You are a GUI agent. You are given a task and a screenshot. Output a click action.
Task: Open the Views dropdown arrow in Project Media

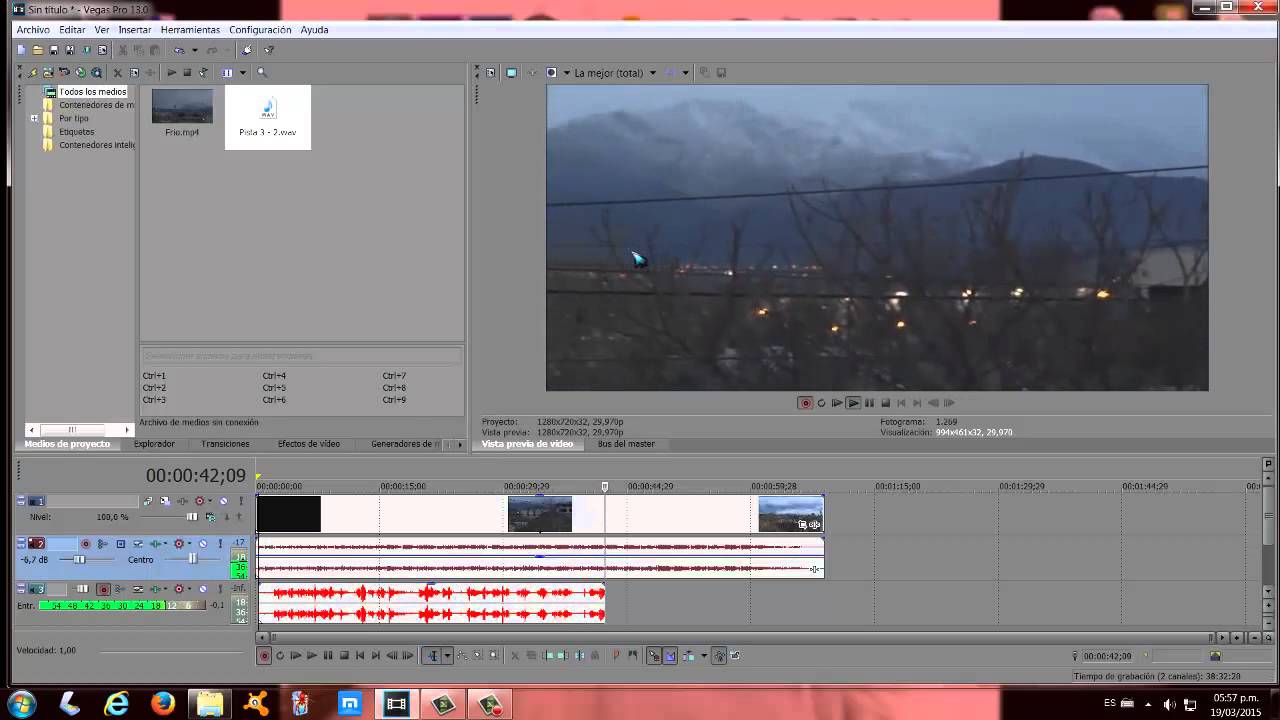243,72
